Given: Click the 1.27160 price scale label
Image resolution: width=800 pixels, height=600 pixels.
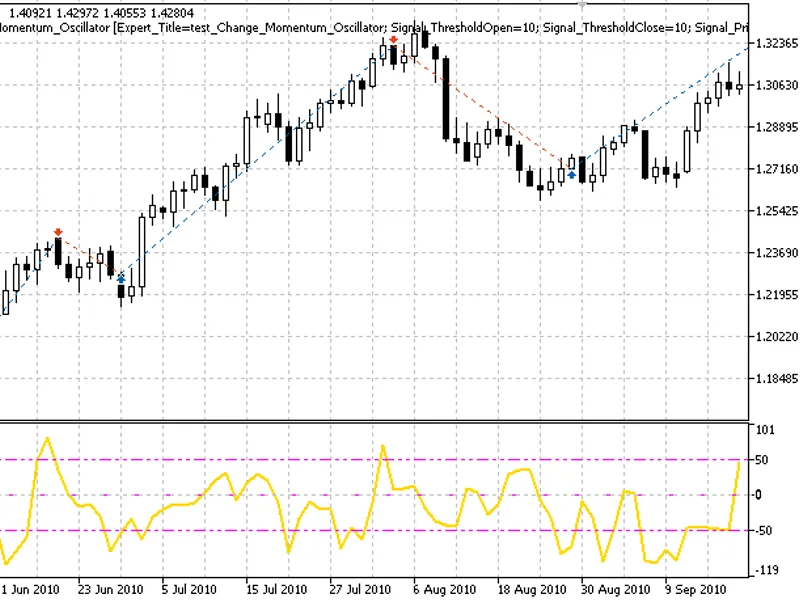Looking at the screenshot, I should point(776,169).
